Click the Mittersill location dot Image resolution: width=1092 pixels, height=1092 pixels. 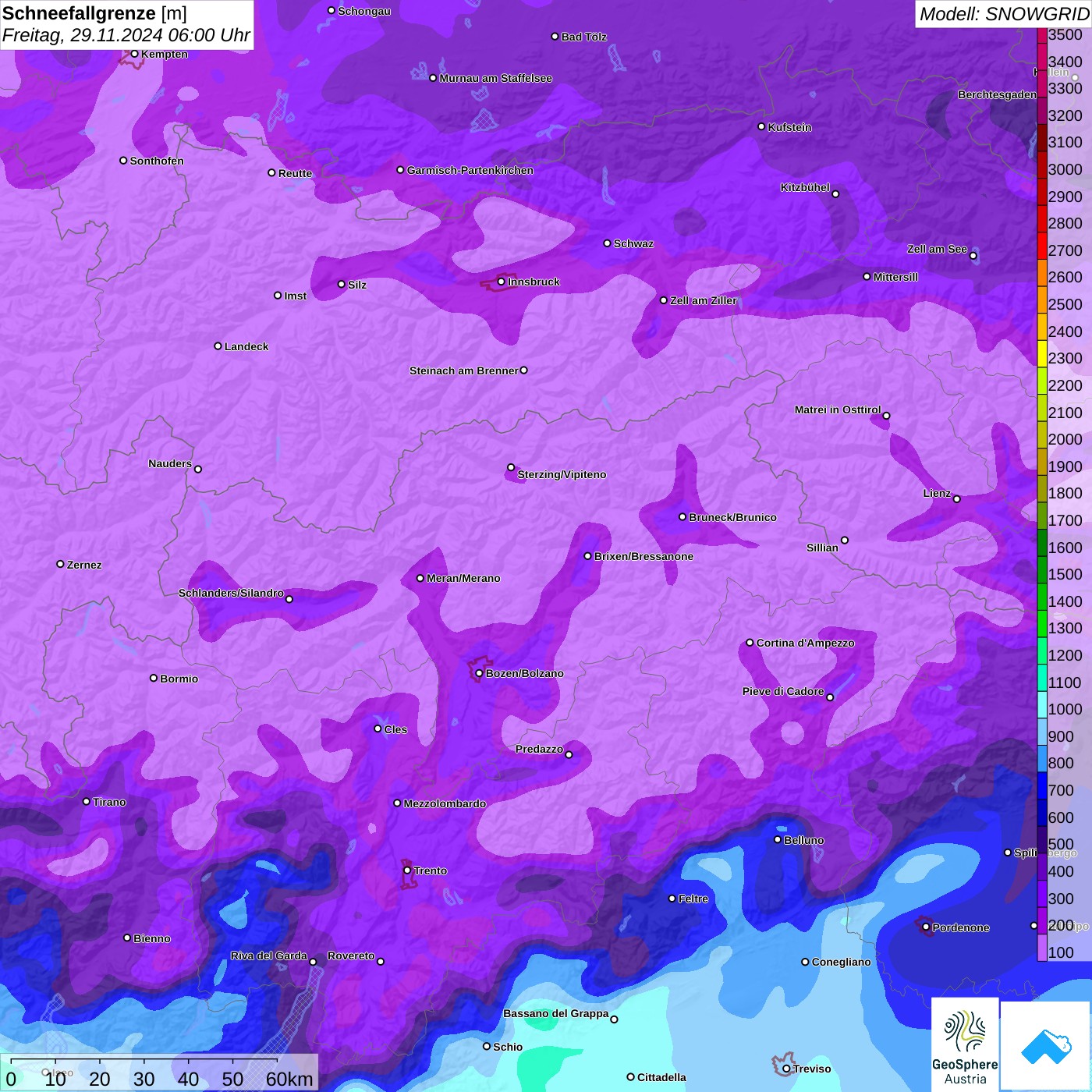click(x=867, y=276)
